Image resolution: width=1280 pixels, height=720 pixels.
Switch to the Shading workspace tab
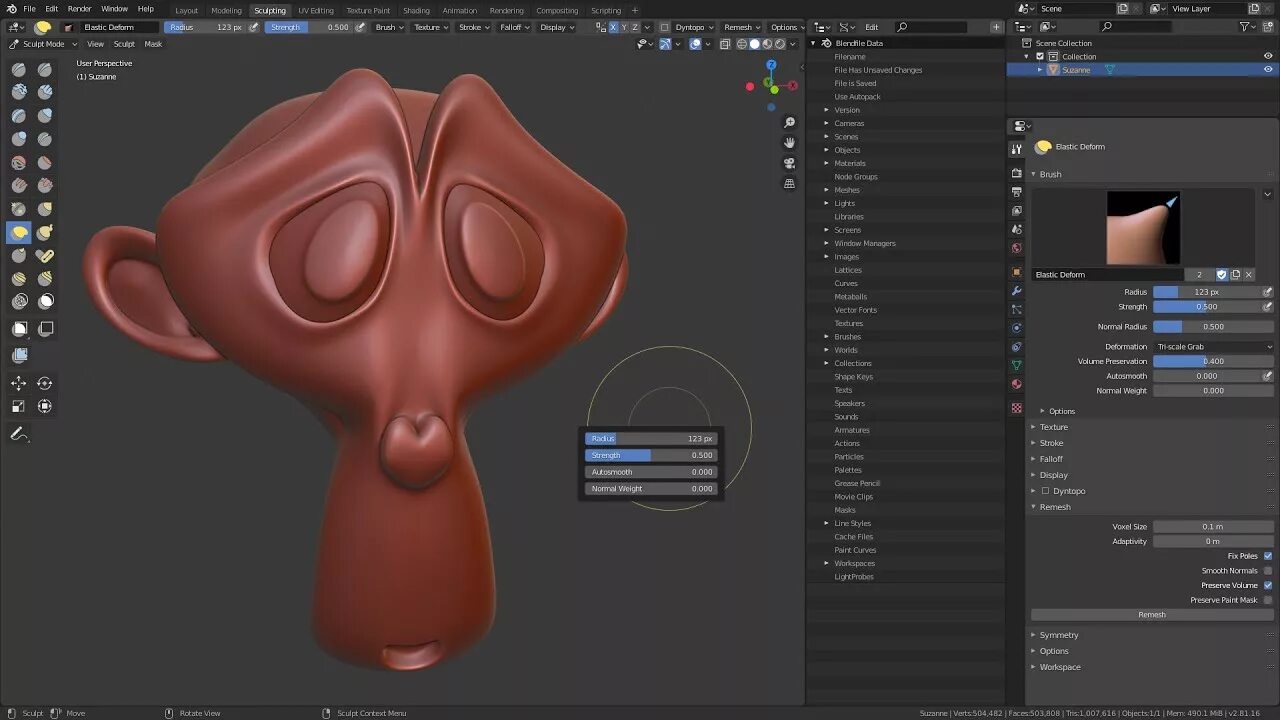(416, 10)
